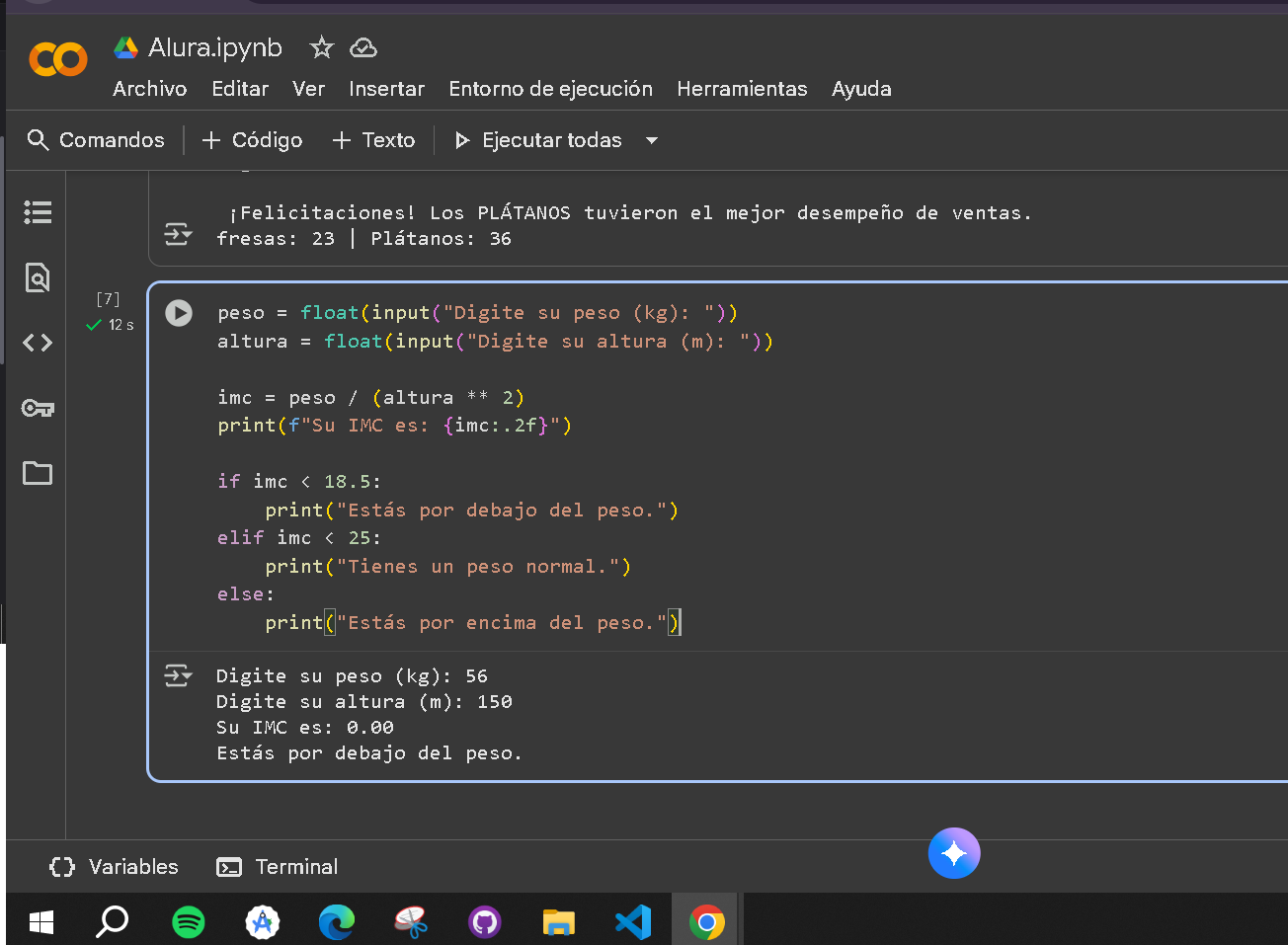Image resolution: width=1288 pixels, height=945 pixels.
Task: Open the Terminal panel
Action: tap(278, 867)
